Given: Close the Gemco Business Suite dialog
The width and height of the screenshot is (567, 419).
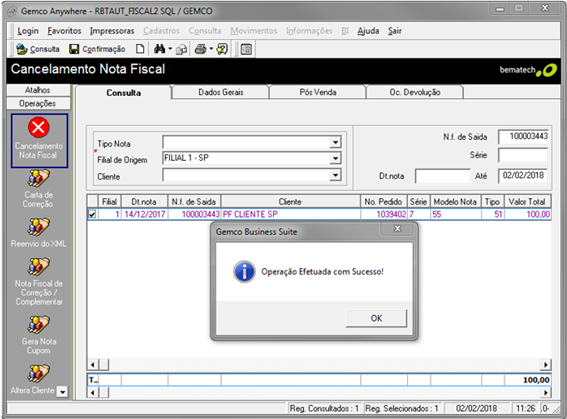Looking at the screenshot, I should pos(397,229).
